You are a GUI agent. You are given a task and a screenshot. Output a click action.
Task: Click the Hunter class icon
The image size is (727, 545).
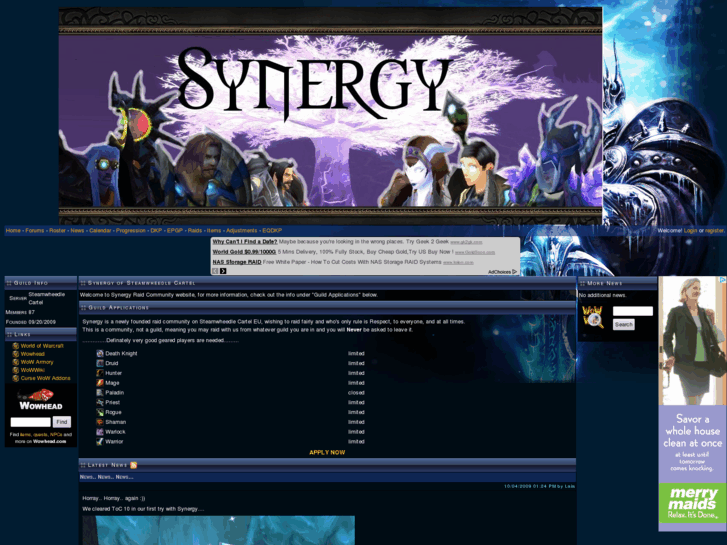coord(100,373)
